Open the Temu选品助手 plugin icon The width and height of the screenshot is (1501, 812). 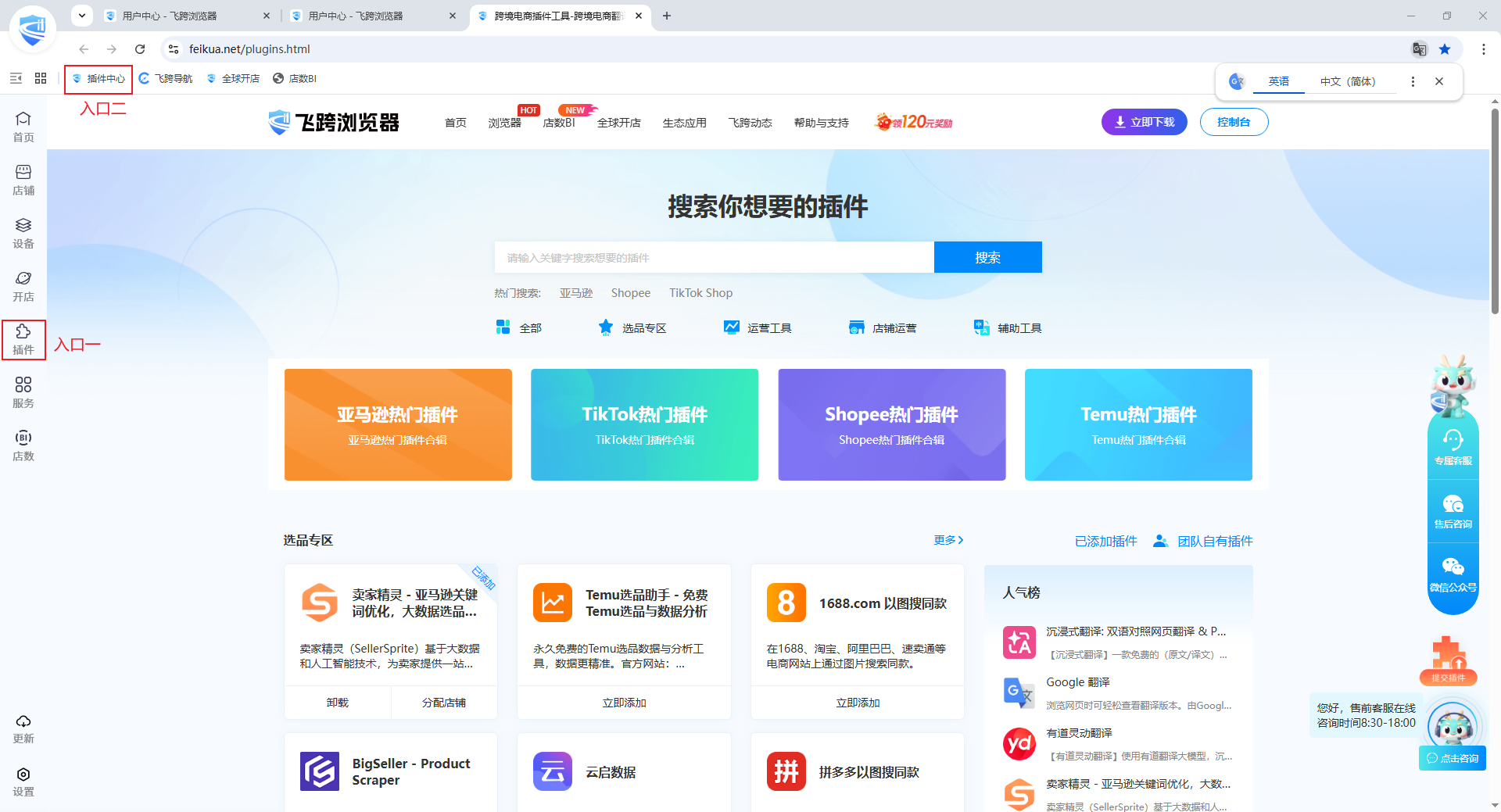point(553,603)
